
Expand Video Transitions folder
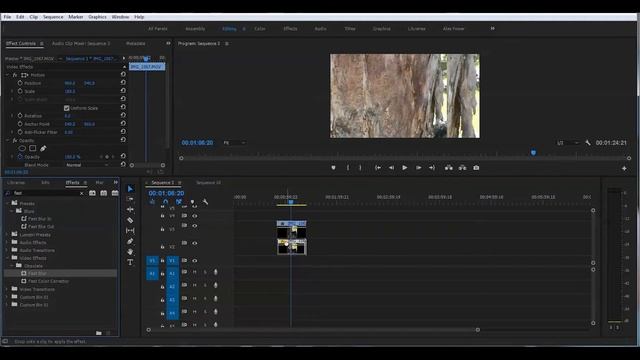point(7,289)
